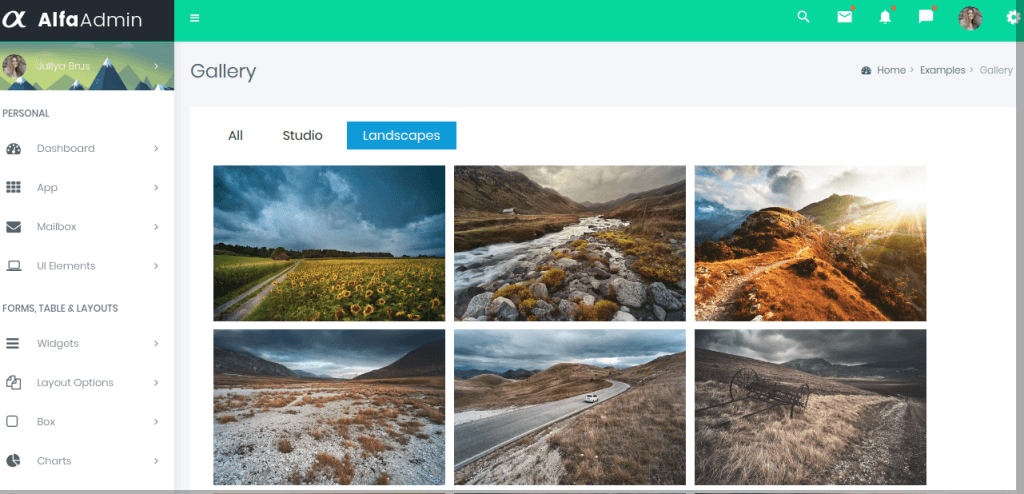
Task: Click the breadcrumb dashboard icon beside Home
Action: click(x=866, y=71)
